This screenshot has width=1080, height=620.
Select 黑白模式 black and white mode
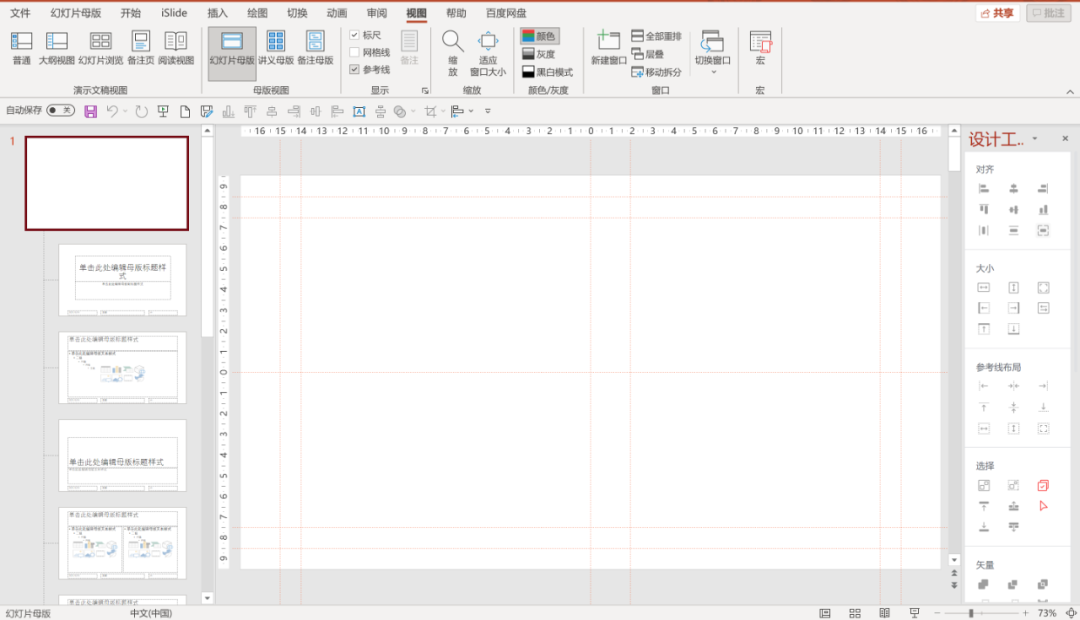pyautogui.click(x=548, y=72)
